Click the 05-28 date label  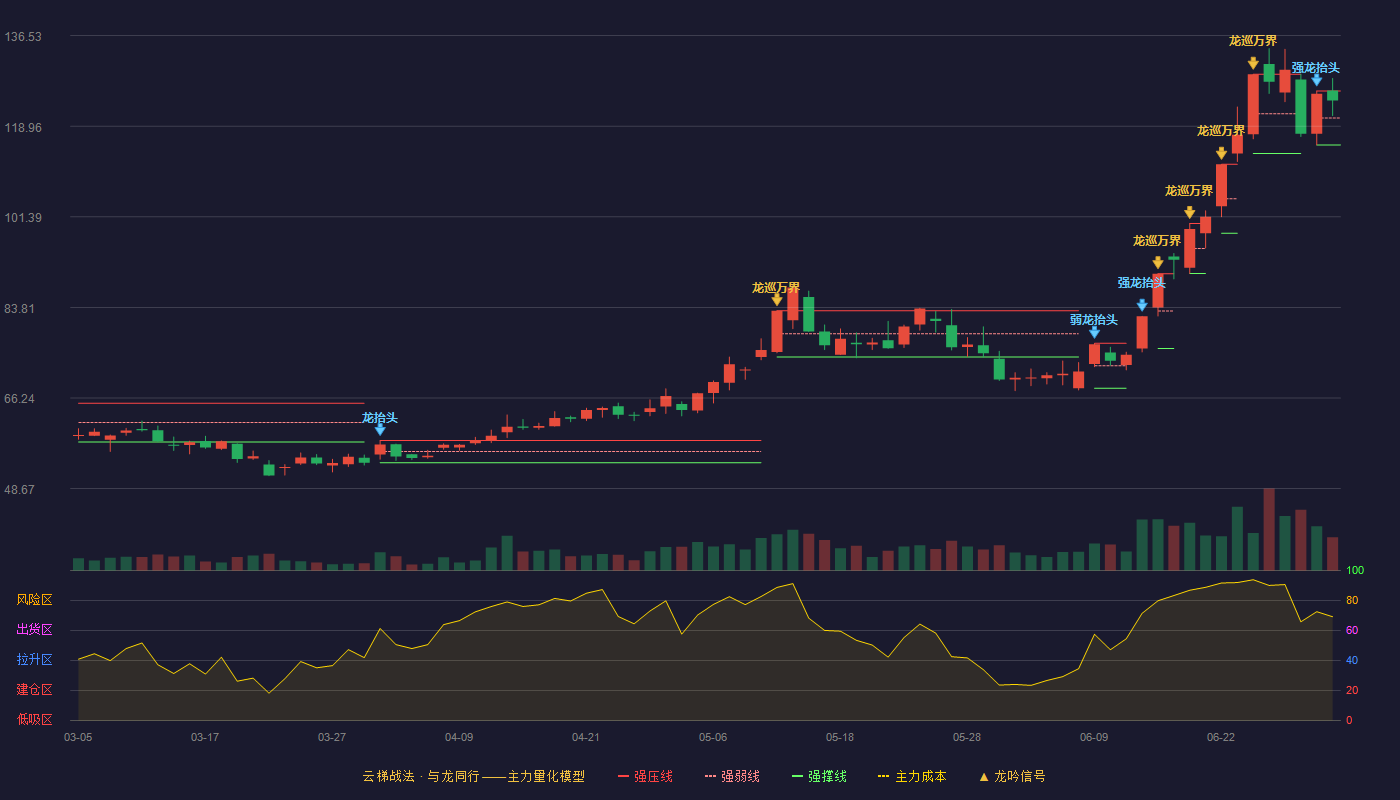click(x=967, y=737)
